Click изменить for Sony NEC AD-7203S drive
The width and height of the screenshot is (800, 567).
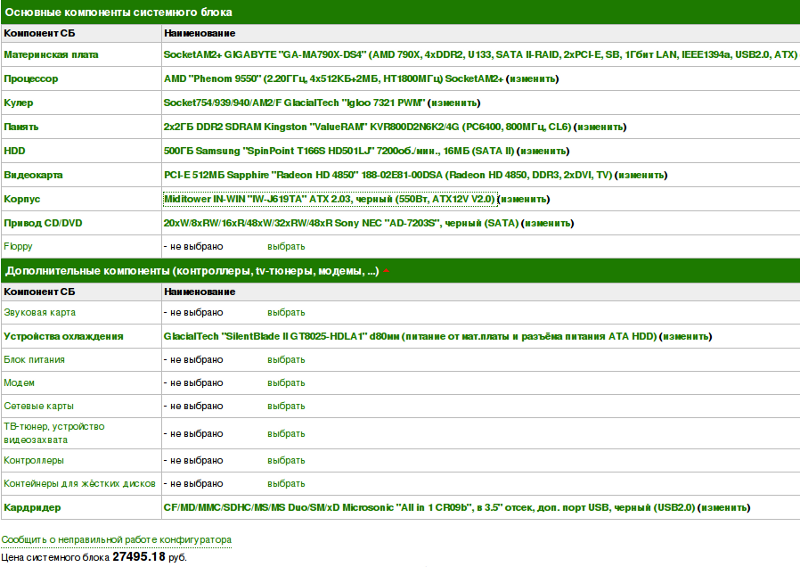(547, 223)
